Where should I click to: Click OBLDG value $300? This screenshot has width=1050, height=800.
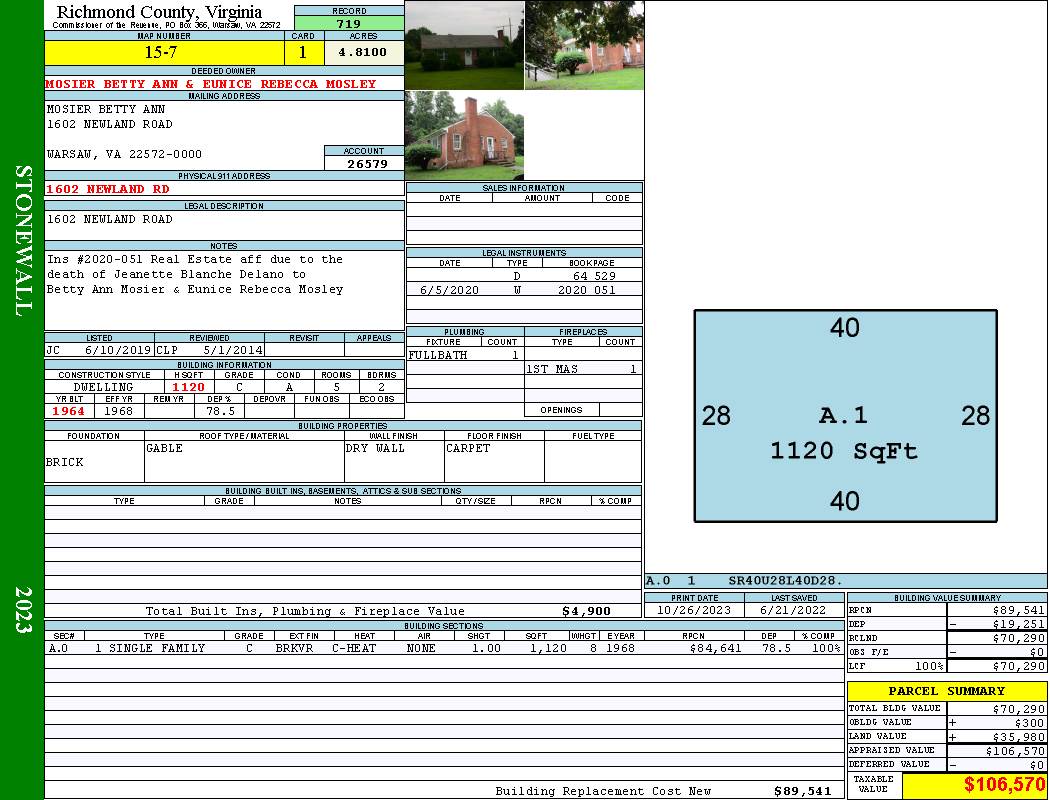[1029, 722]
